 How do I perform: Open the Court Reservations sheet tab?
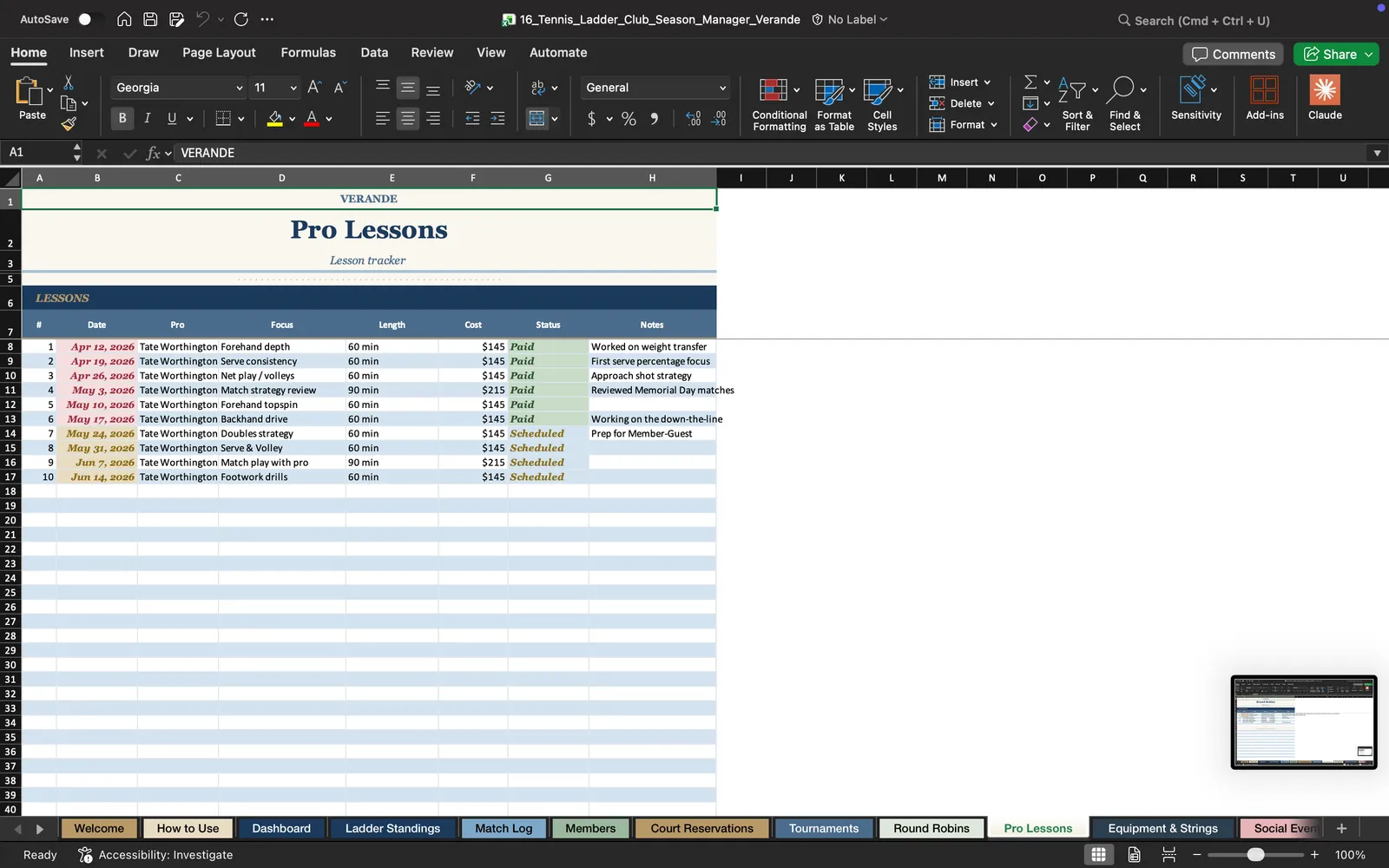pyautogui.click(x=701, y=829)
